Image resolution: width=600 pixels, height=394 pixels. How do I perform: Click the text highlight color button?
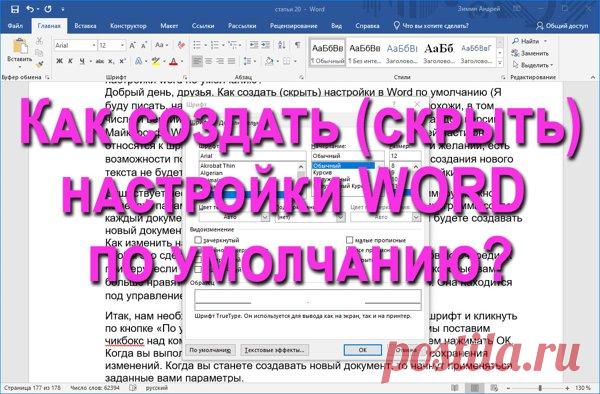point(155,61)
